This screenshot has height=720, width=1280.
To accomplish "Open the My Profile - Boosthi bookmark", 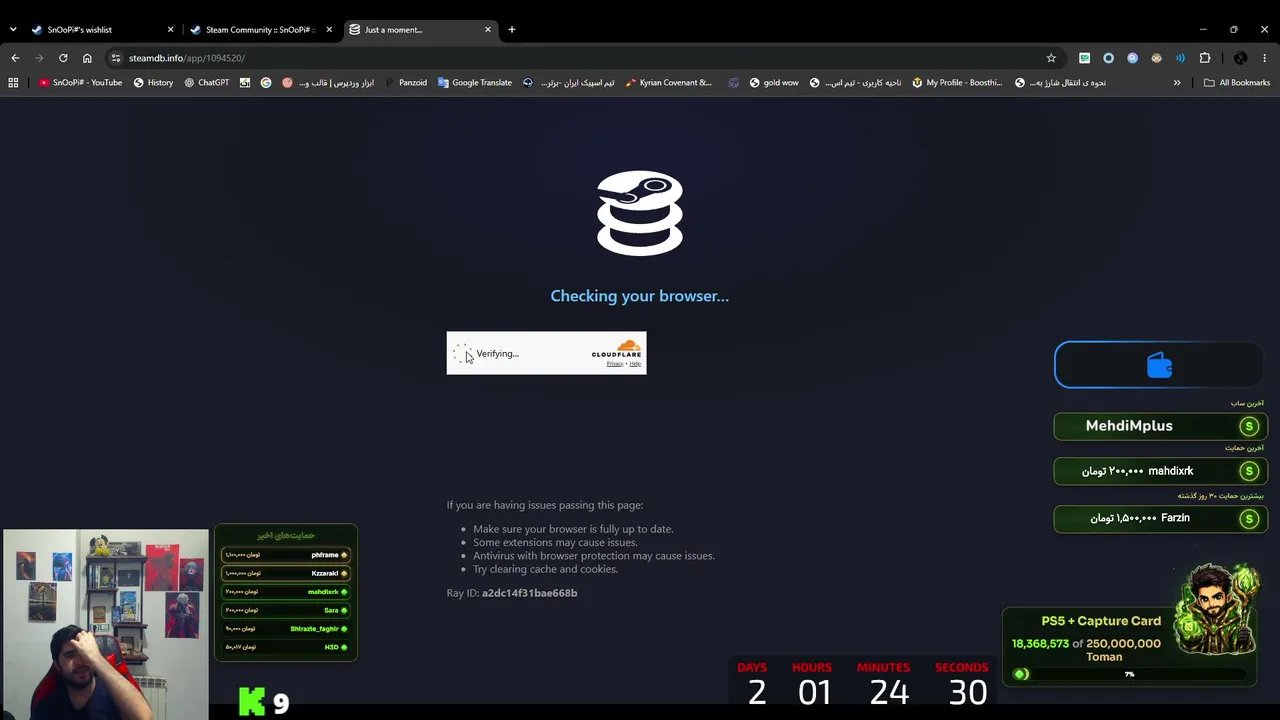I will pyautogui.click(x=957, y=83).
